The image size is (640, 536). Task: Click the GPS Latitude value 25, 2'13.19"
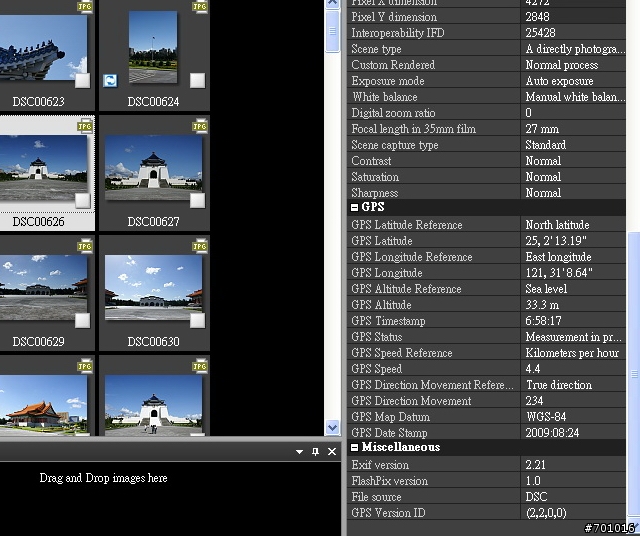tap(556, 241)
